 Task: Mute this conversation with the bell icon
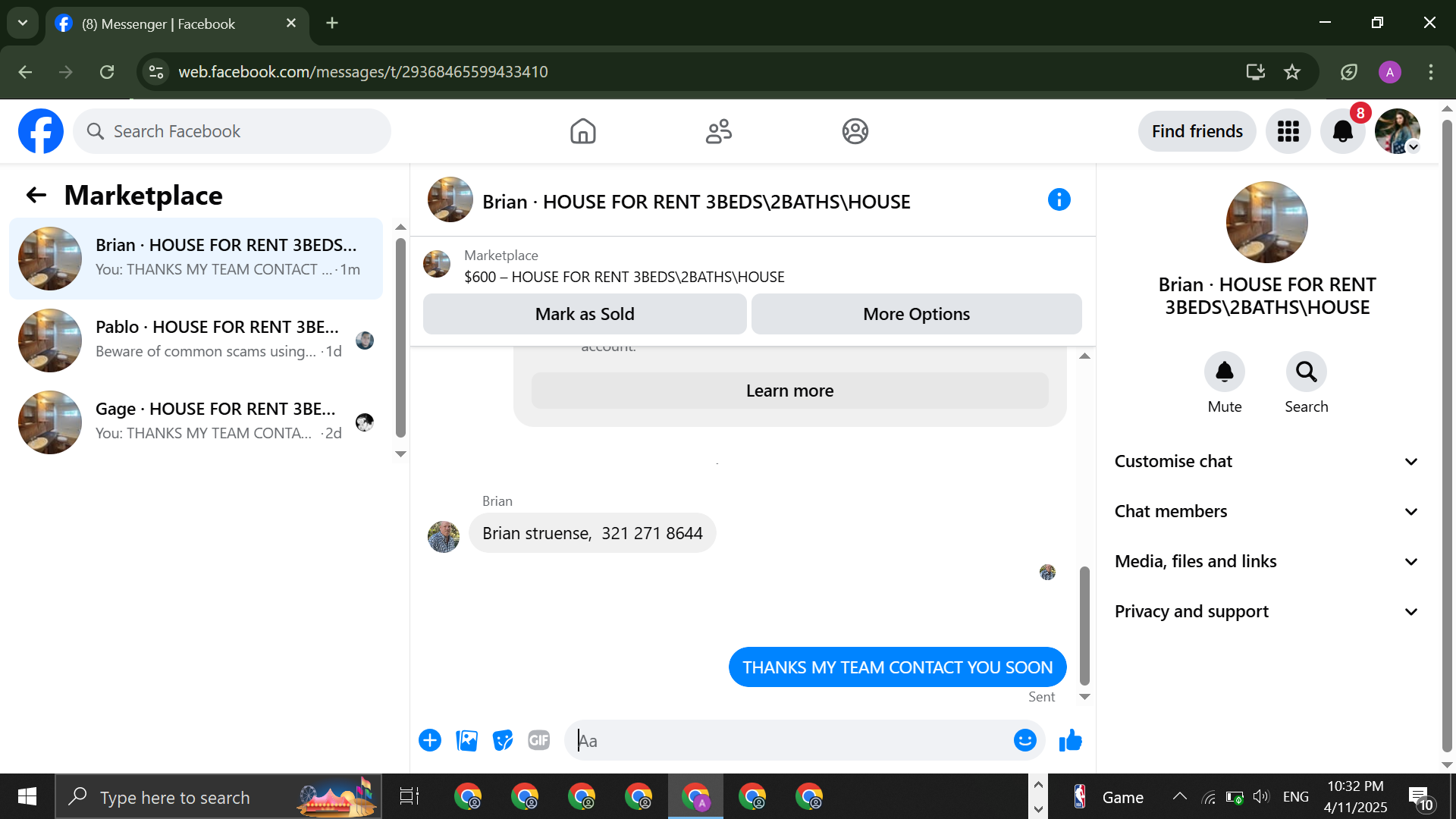tap(1225, 372)
